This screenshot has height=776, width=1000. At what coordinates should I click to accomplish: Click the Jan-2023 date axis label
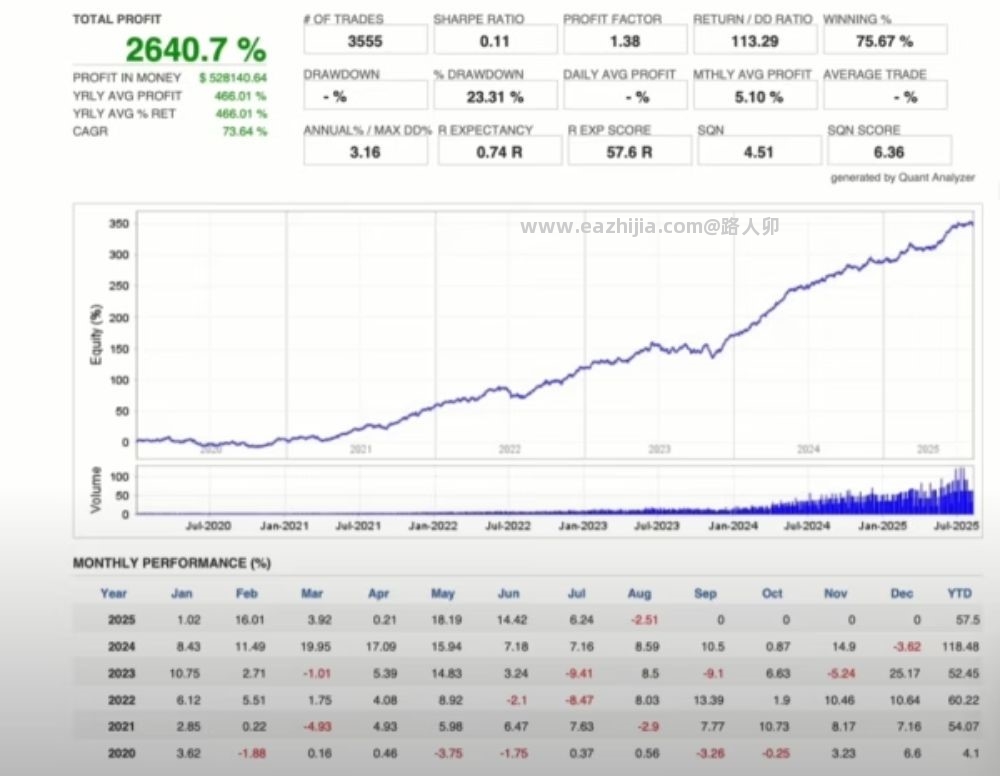click(583, 526)
